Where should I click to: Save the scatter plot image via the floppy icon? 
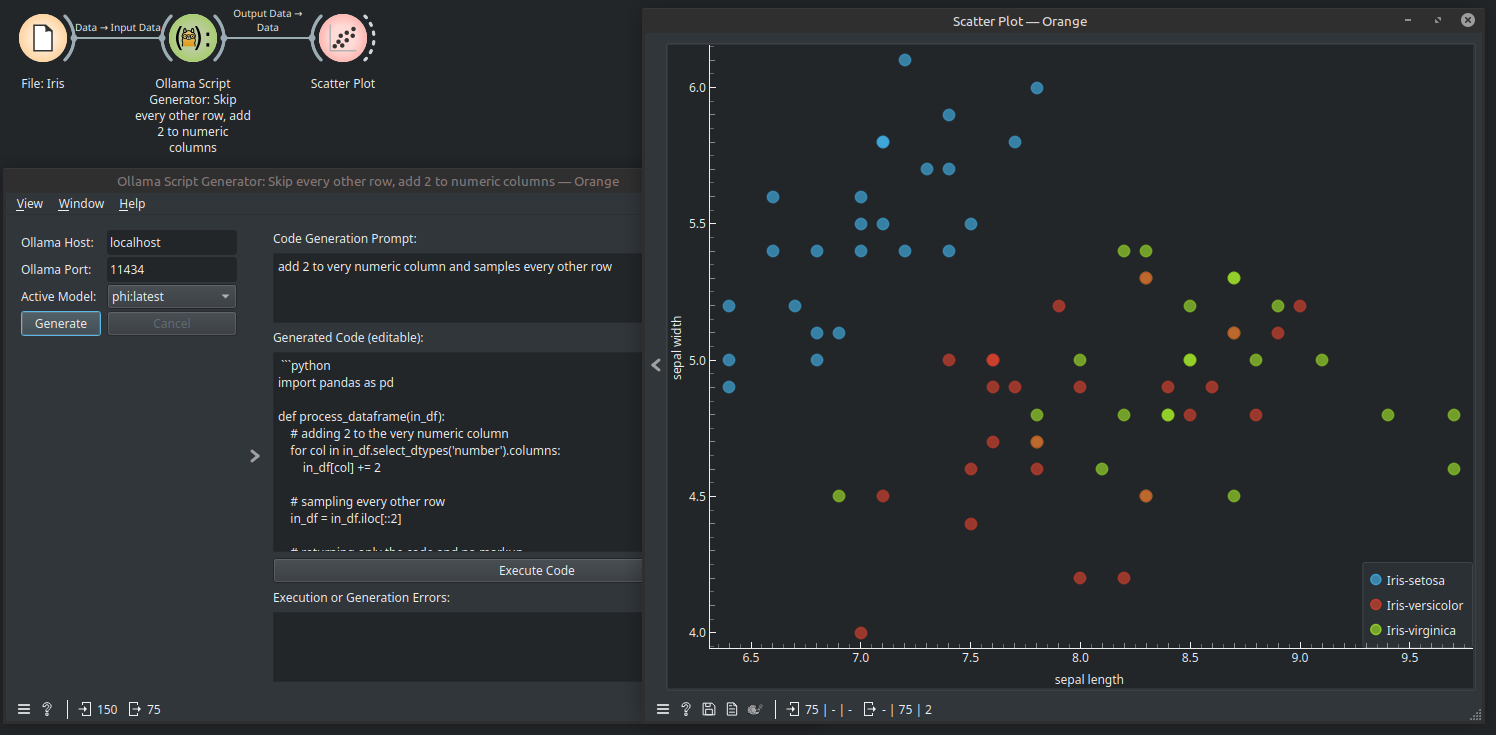pyautogui.click(x=709, y=708)
